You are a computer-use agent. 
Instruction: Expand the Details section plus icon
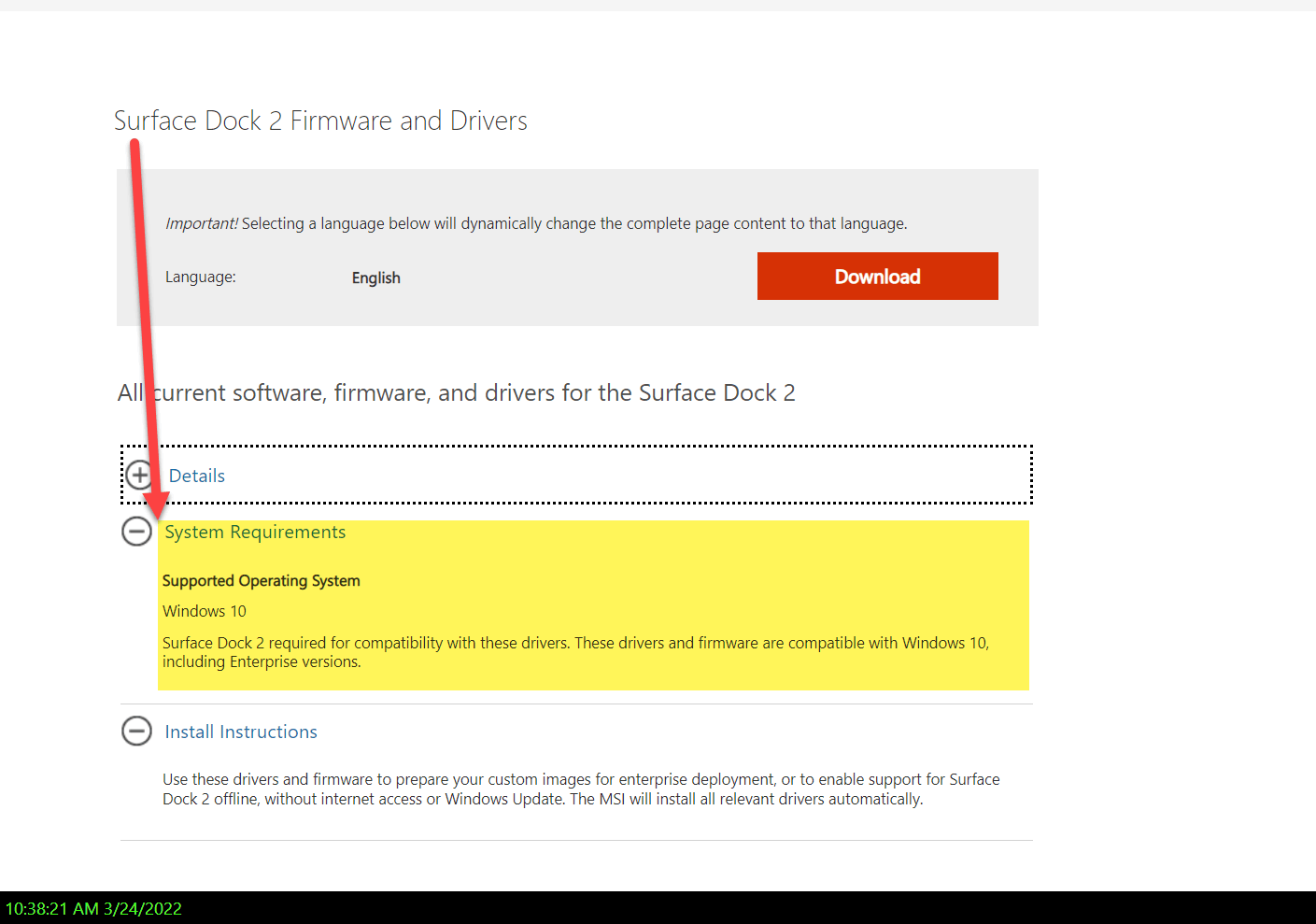pyautogui.click(x=139, y=475)
